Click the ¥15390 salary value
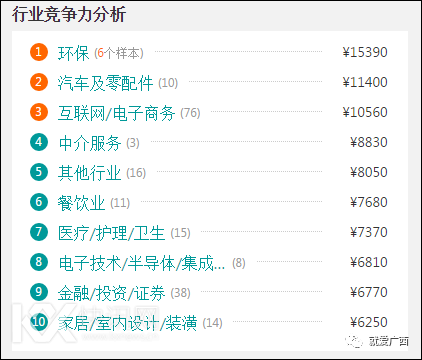 tap(365, 52)
